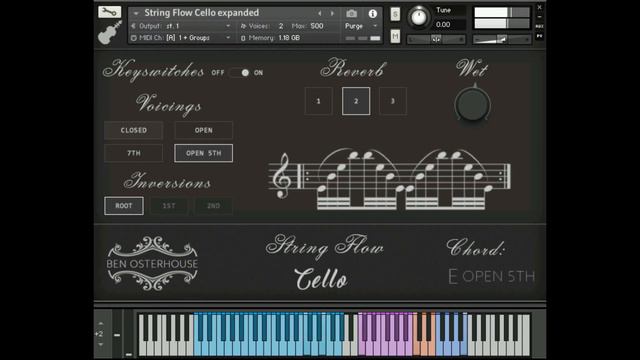Expand the instrument name dropdown arrow

(136, 13)
